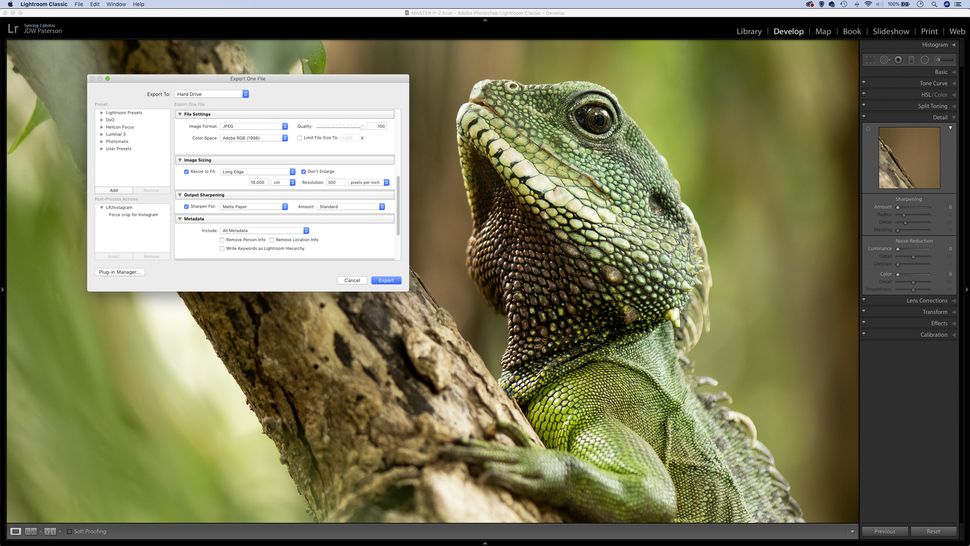Screen dimensions: 970x546
Task: Open the Color Space dropdown
Action: point(254,138)
